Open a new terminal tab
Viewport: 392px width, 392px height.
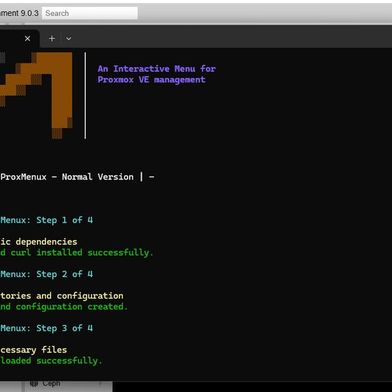click(52, 39)
